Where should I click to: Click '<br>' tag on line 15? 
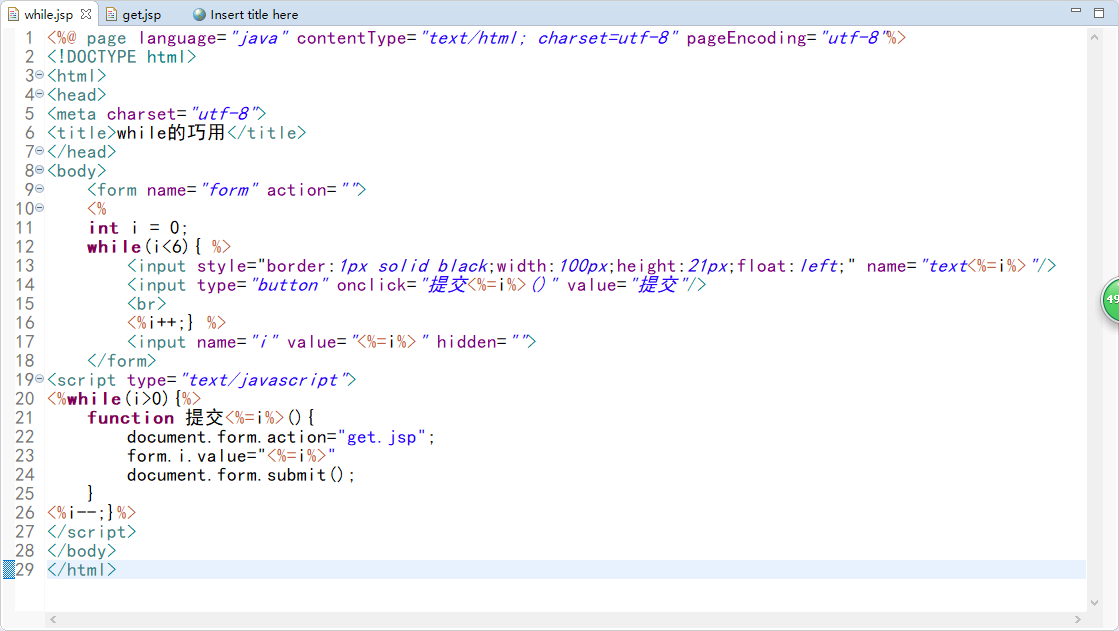point(146,304)
